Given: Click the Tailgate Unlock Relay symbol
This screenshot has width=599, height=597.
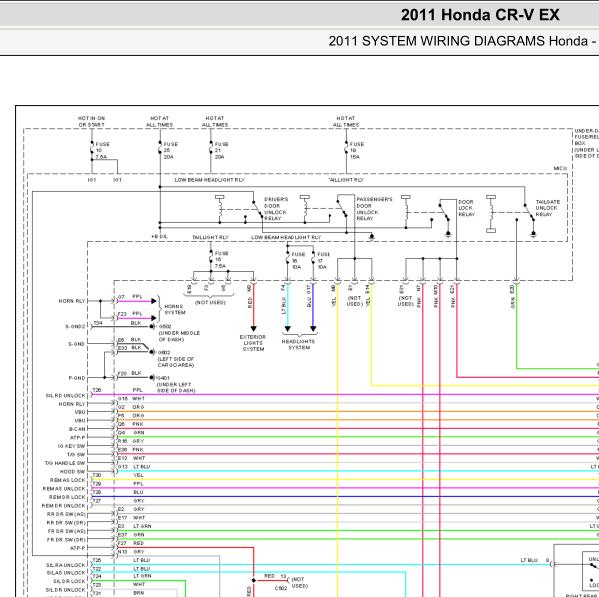Looking at the screenshot, I should pos(529,215).
